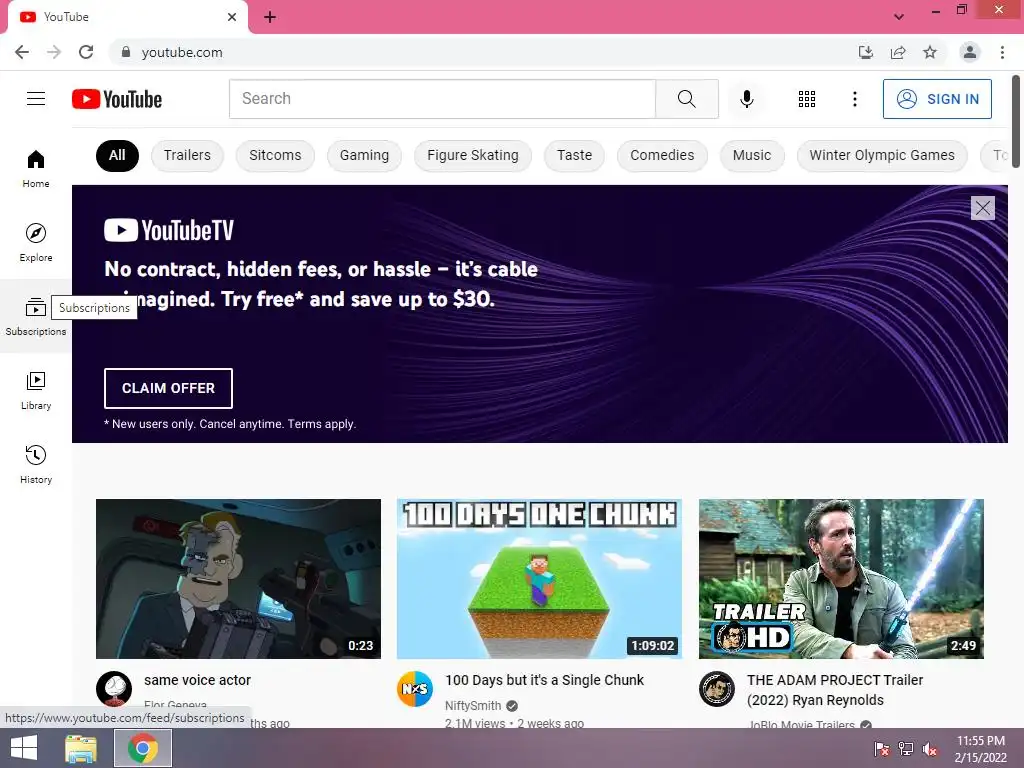The height and width of the screenshot is (768, 1024).
Task: Share this page icon in address bar
Action: (x=898, y=52)
